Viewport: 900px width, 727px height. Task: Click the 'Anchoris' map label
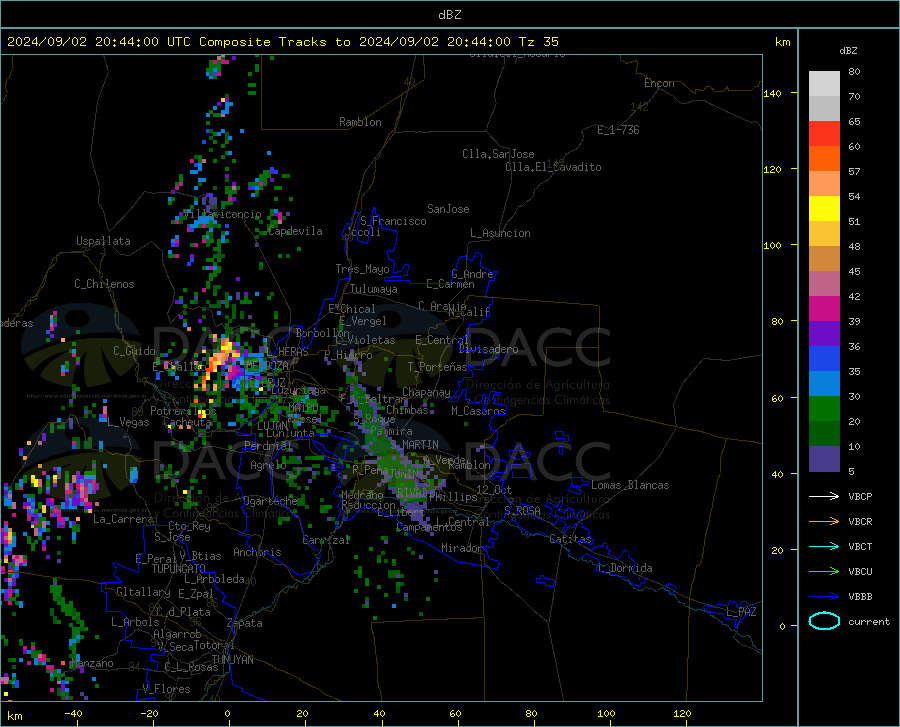pos(257,553)
